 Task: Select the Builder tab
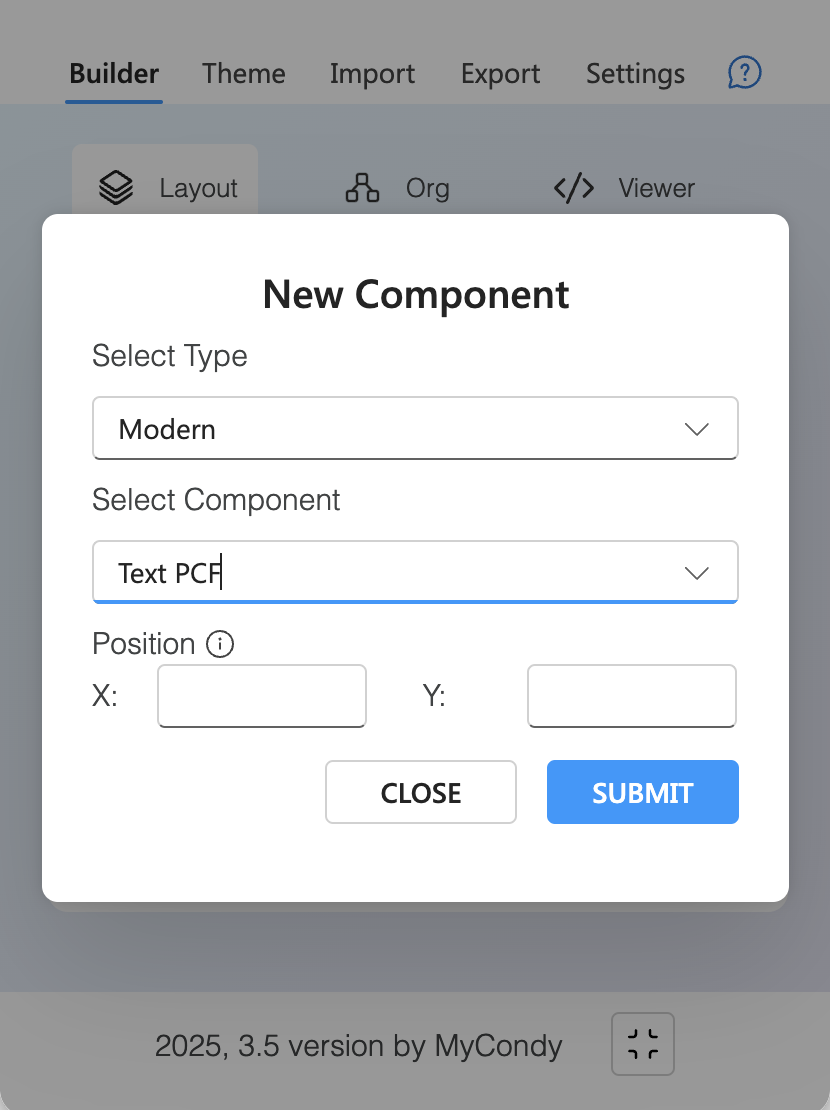[x=114, y=74]
